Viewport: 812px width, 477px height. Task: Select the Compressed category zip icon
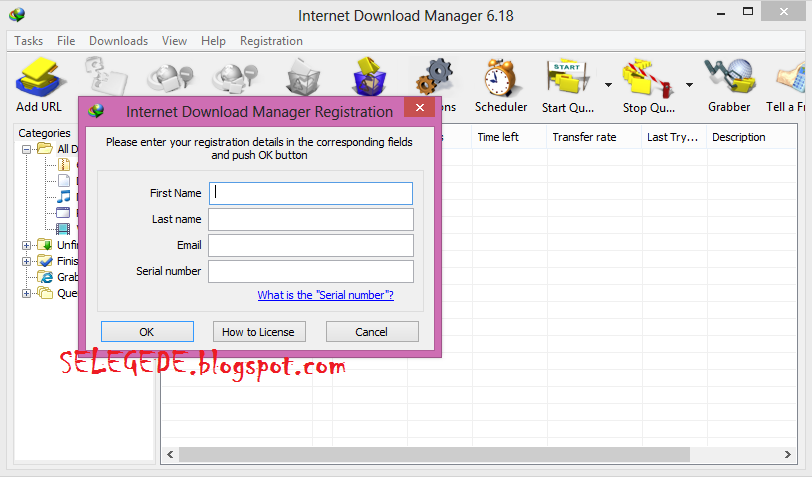click(64, 165)
